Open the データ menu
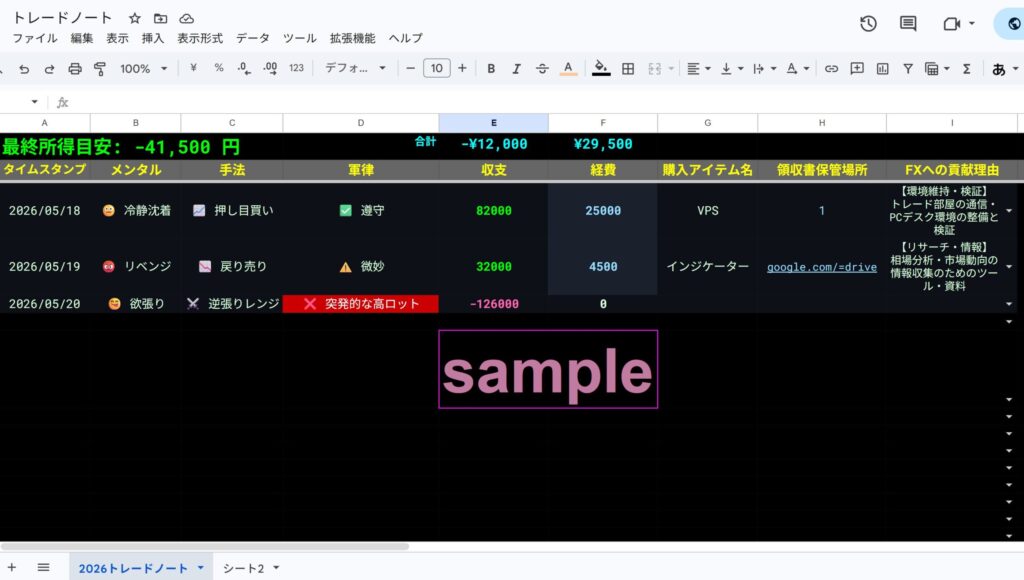The height and width of the screenshot is (580, 1024). pos(253,38)
